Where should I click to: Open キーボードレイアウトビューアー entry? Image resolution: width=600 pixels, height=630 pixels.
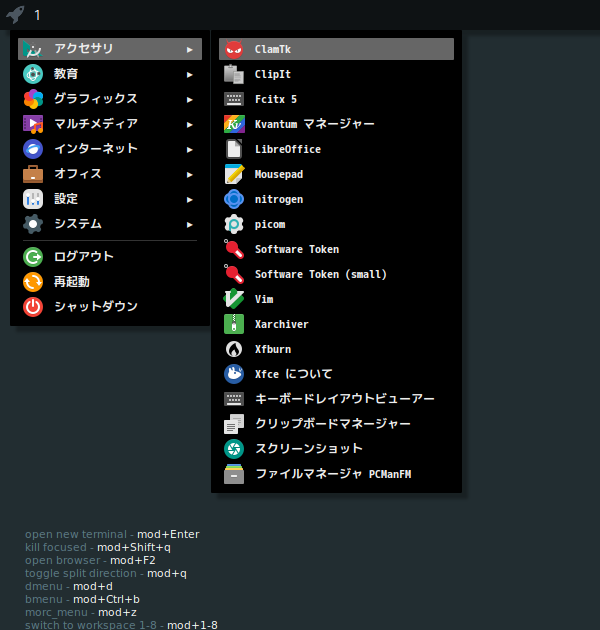coord(336,399)
